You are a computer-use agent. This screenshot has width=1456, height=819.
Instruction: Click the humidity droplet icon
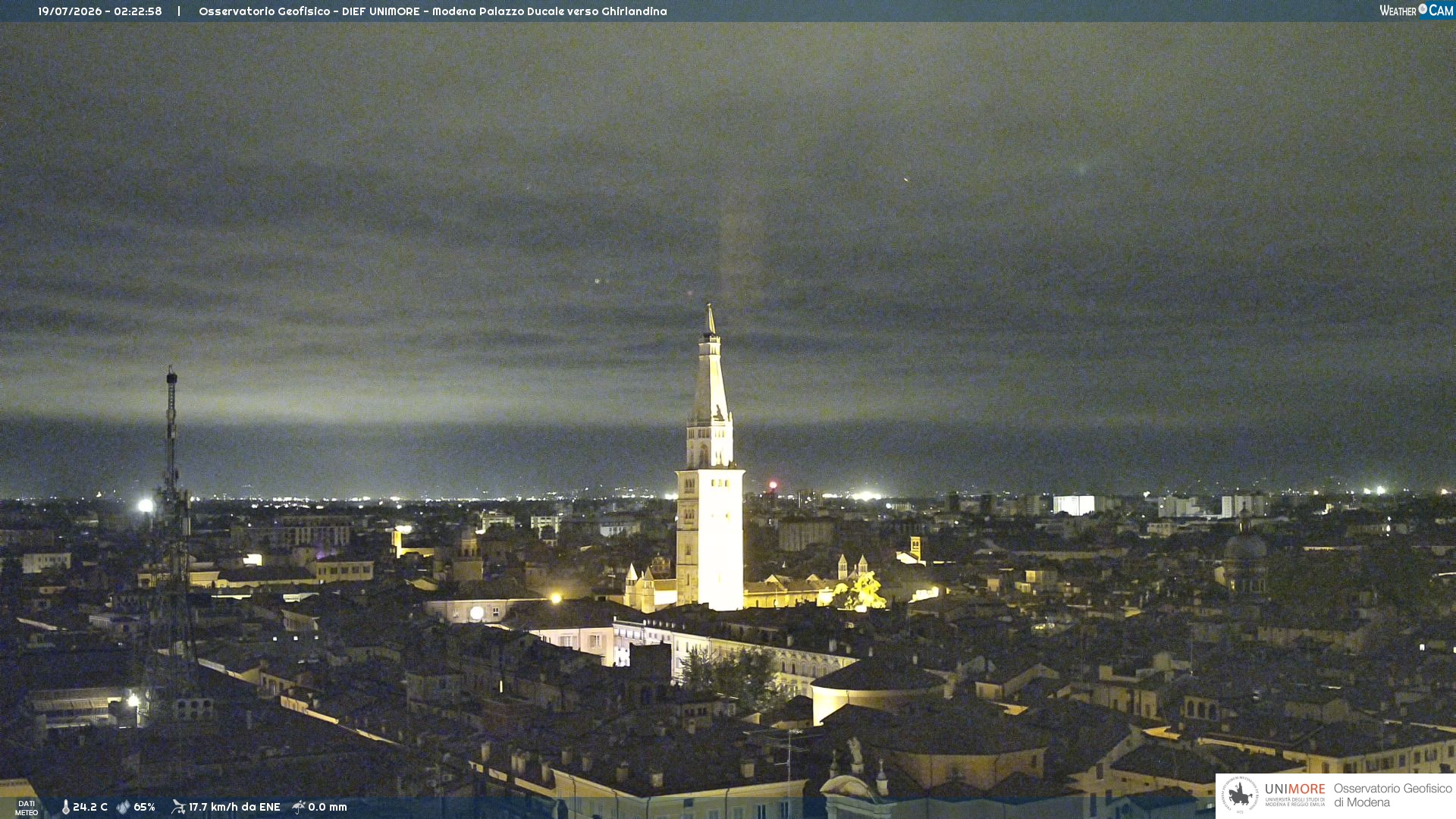click(124, 807)
